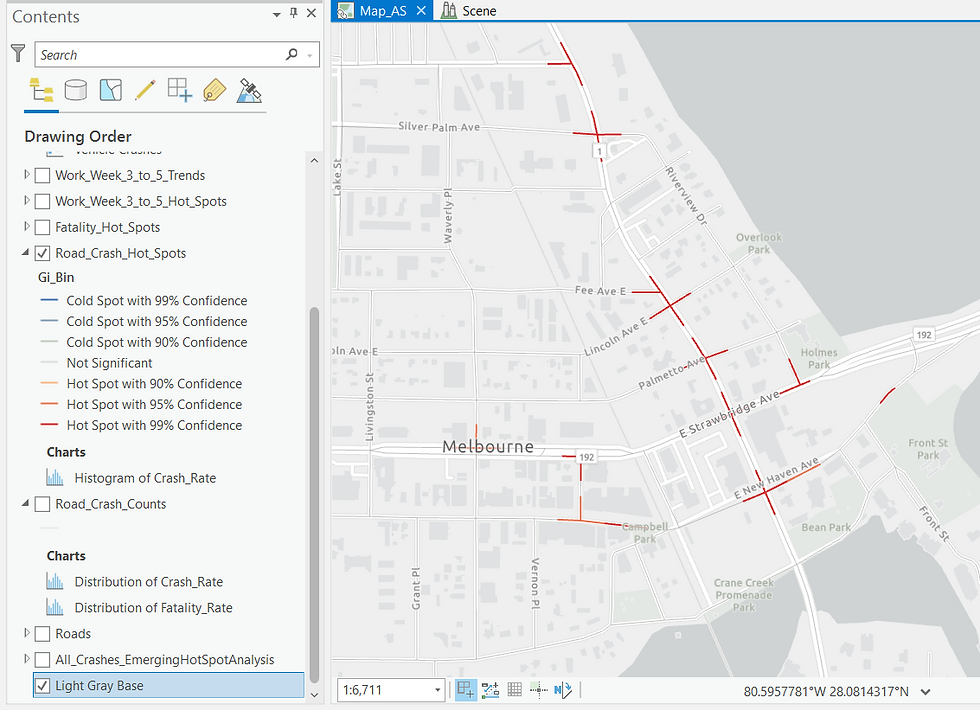The image size is (980, 710).
Task: Click the Melbourne label on the map
Action: (x=488, y=446)
